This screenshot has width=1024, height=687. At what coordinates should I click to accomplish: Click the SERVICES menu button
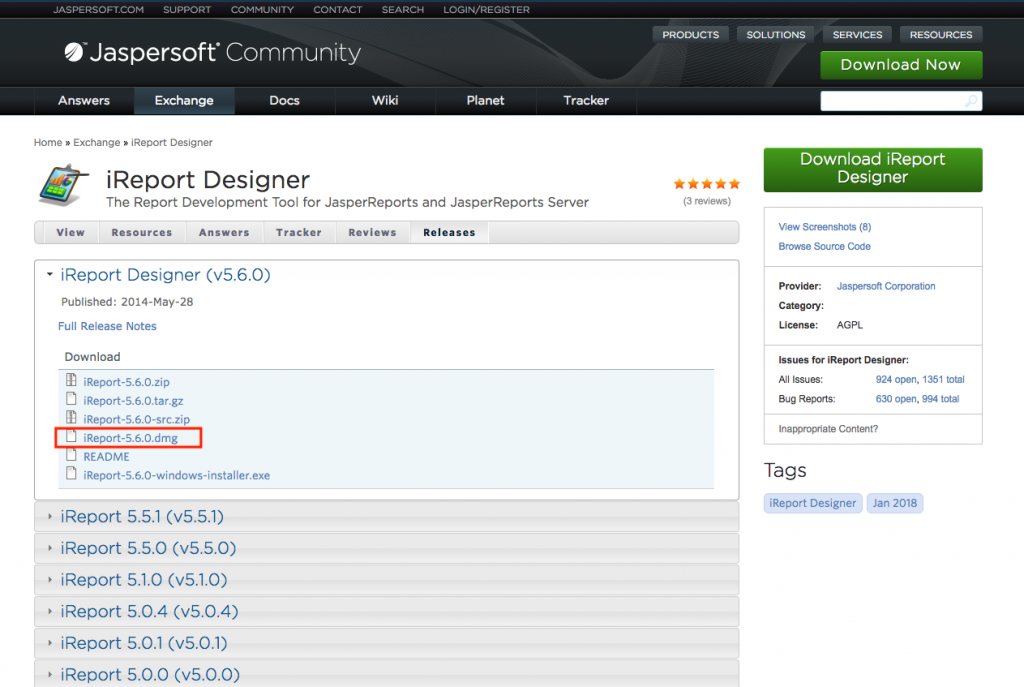click(x=857, y=35)
